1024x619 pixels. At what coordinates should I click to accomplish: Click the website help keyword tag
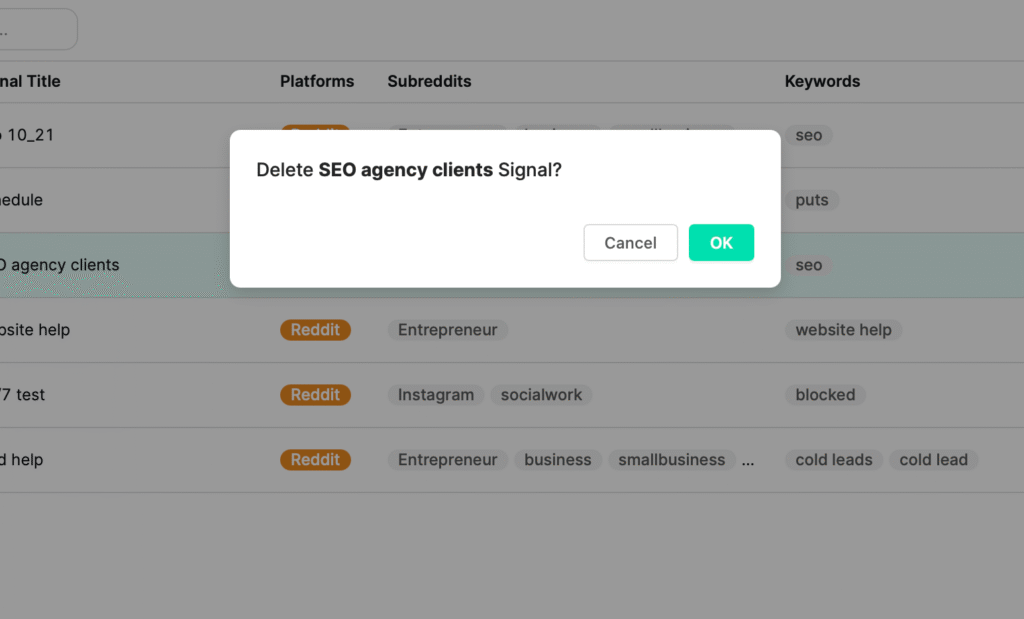tap(843, 330)
